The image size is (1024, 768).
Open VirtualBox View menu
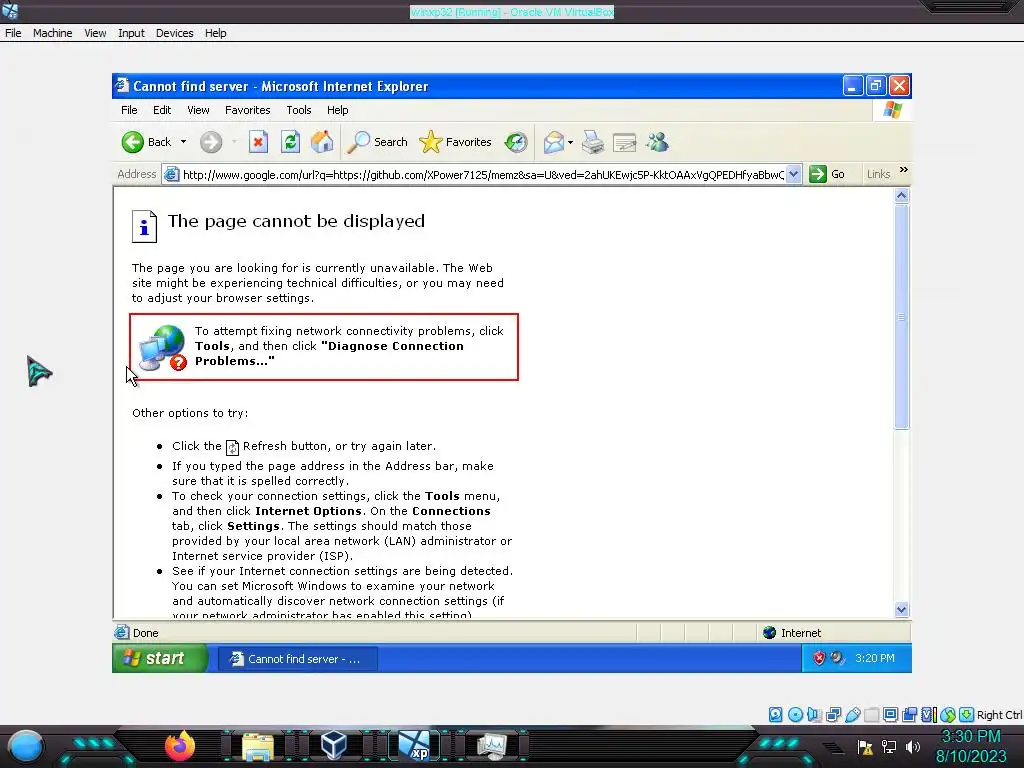pyautogui.click(x=95, y=33)
